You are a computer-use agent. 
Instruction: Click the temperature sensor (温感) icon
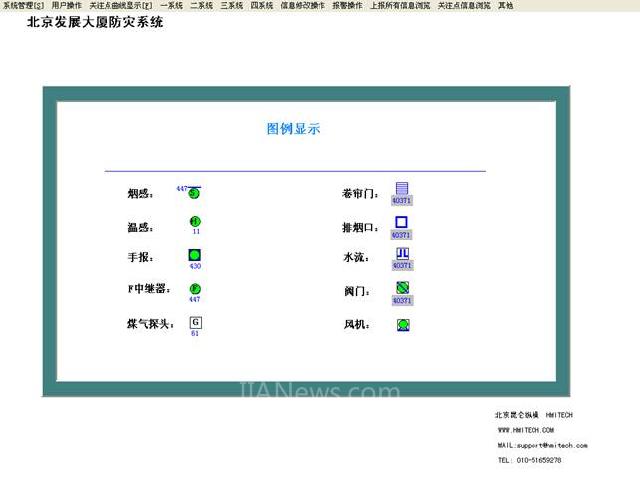(x=195, y=221)
